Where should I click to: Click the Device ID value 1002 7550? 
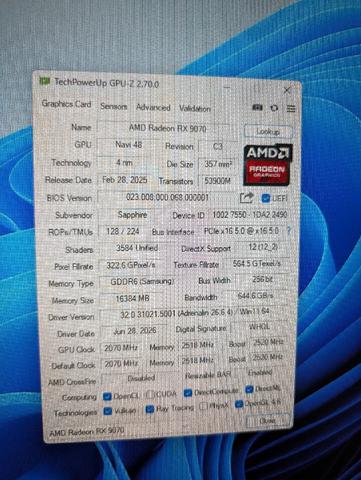250,215
